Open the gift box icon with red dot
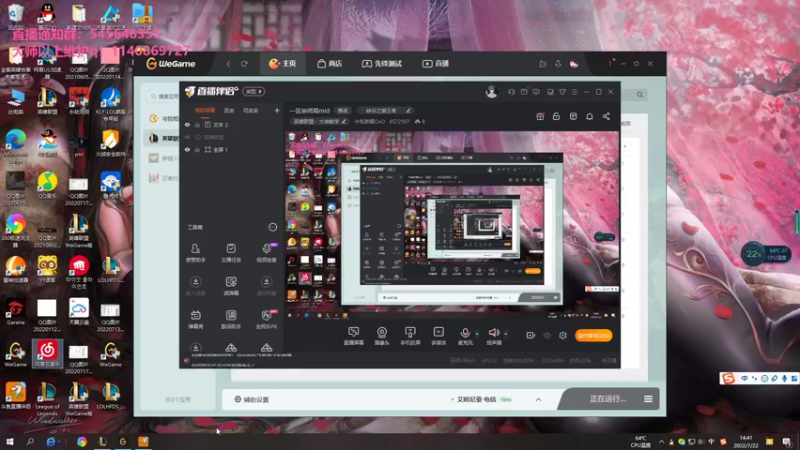Viewport: 800px width, 450px height. point(540,116)
